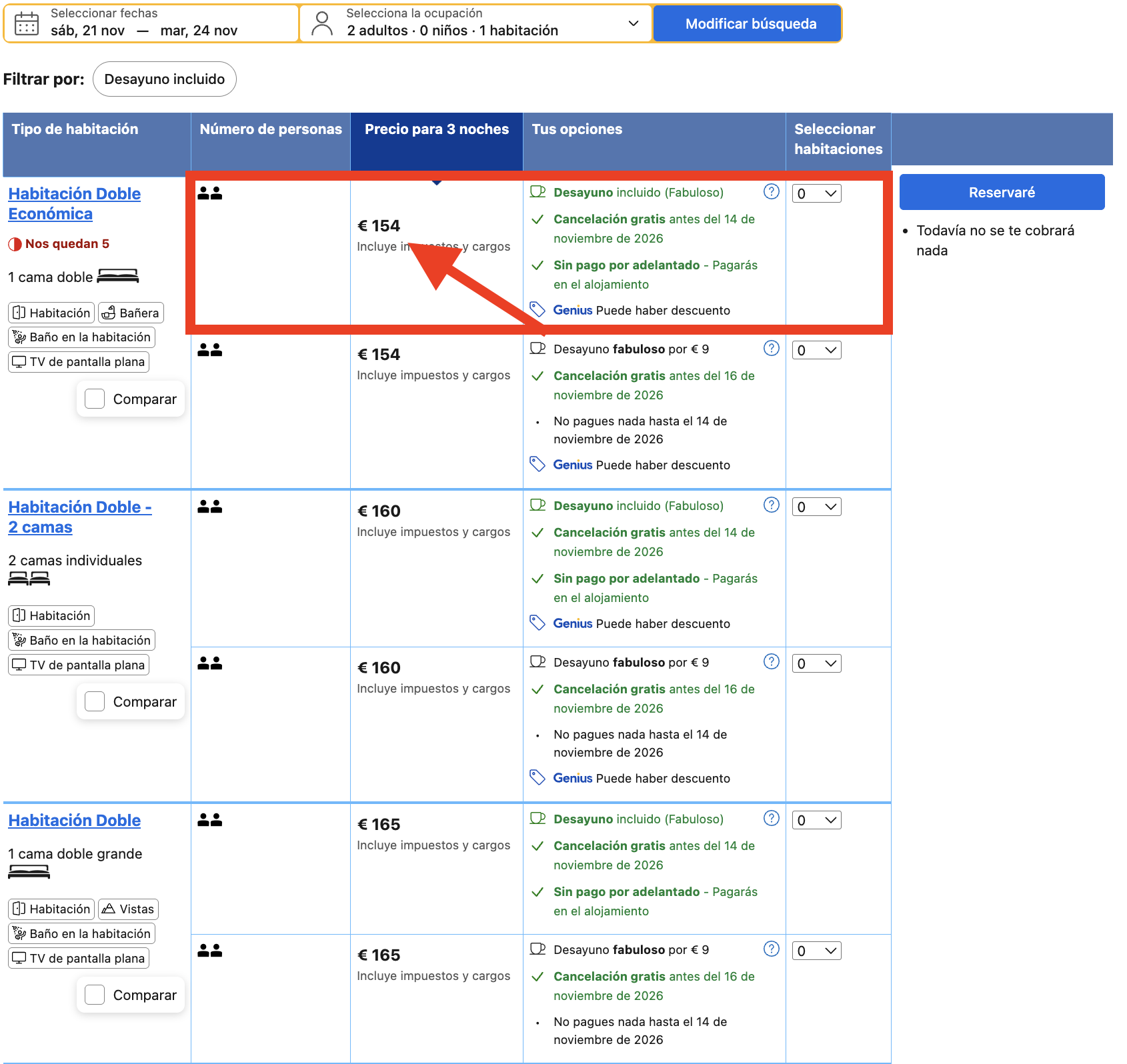Check Comparar for Habitación Doble
This screenshot has height=1064, width=1127.
(95, 995)
